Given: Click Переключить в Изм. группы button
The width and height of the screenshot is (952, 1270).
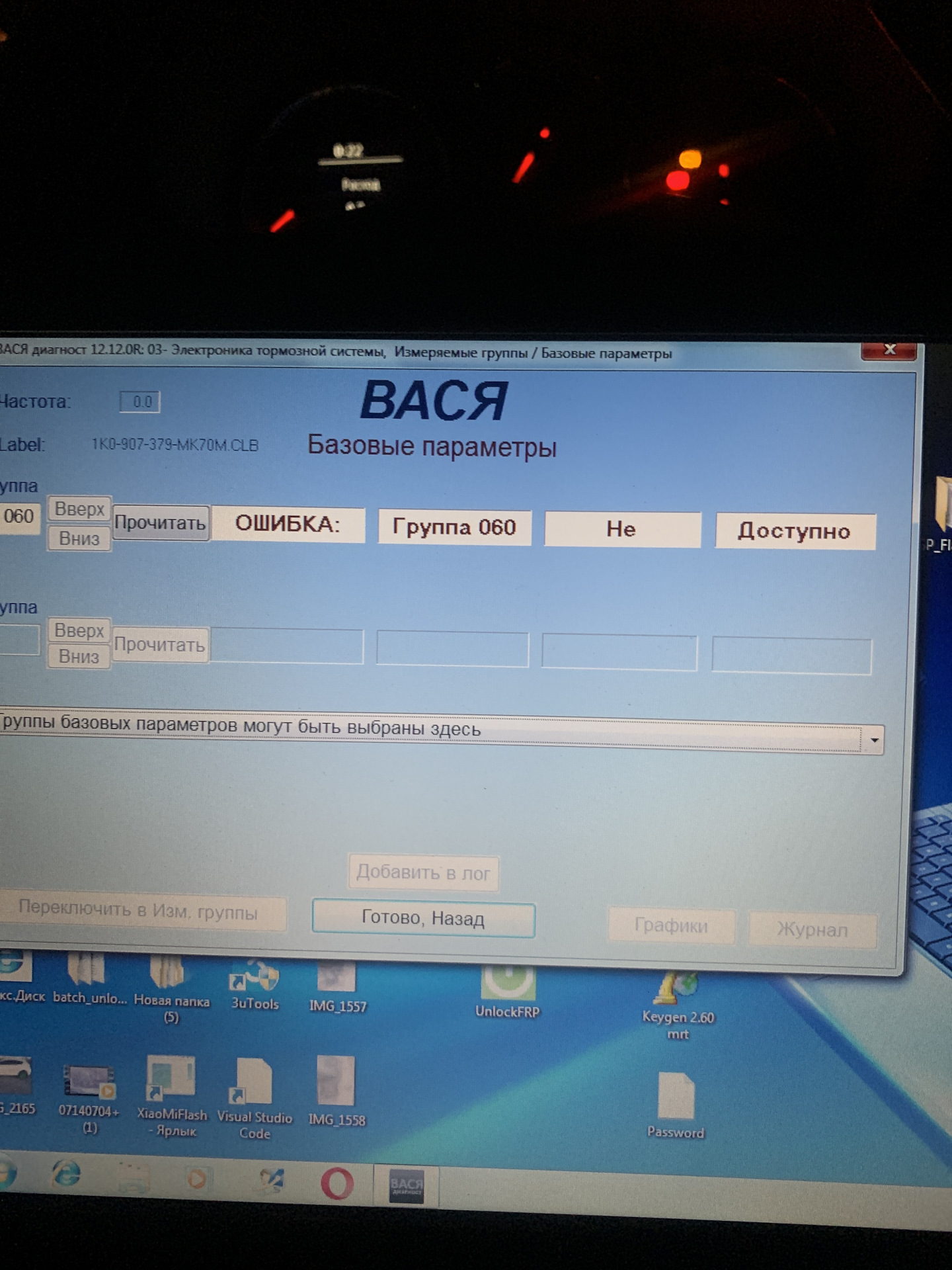Looking at the screenshot, I should (138, 911).
